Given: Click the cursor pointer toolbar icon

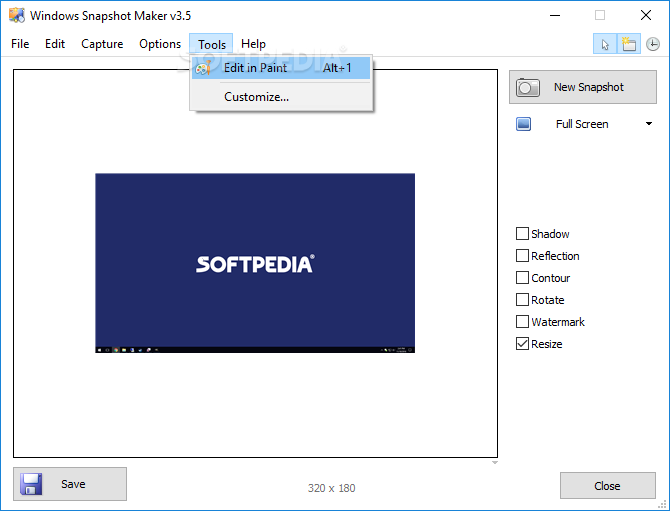Looking at the screenshot, I should [605, 44].
